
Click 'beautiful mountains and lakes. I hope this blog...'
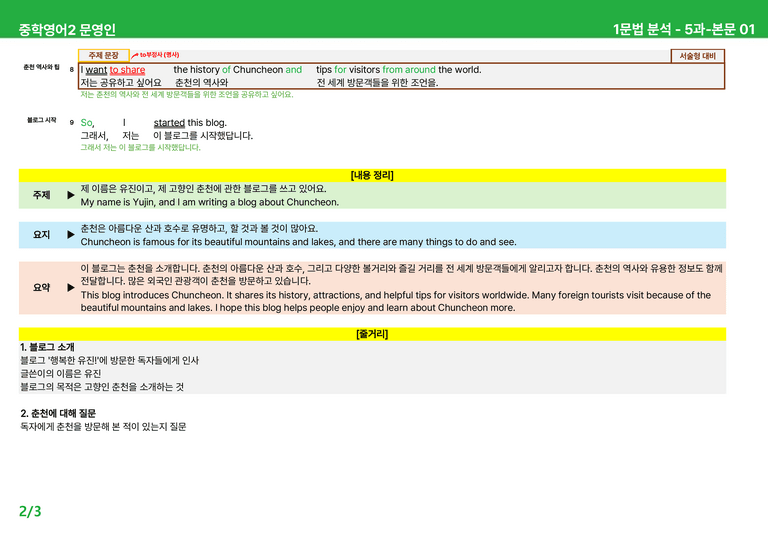tap(298, 308)
